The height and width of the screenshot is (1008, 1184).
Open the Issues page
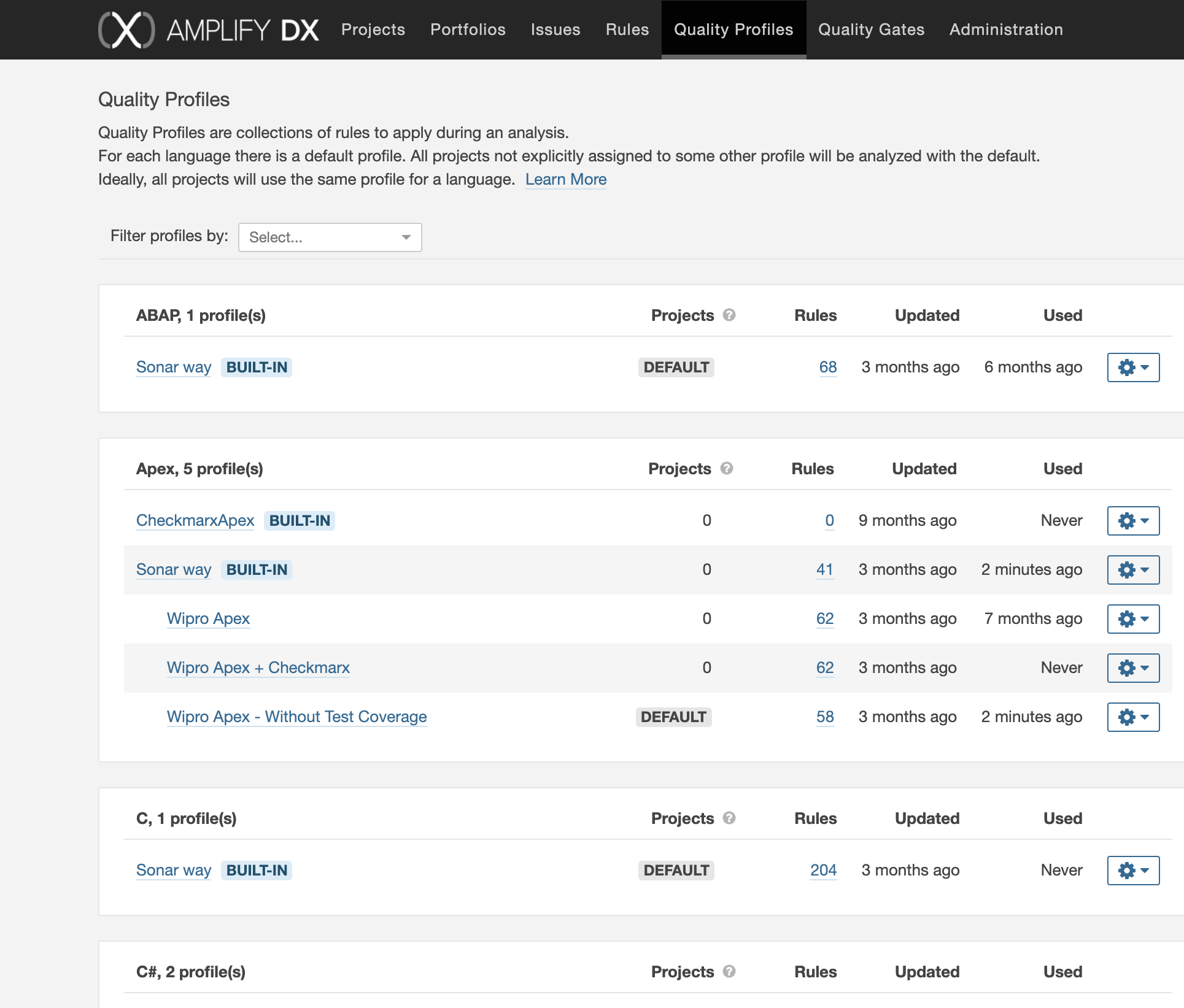(x=555, y=29)
